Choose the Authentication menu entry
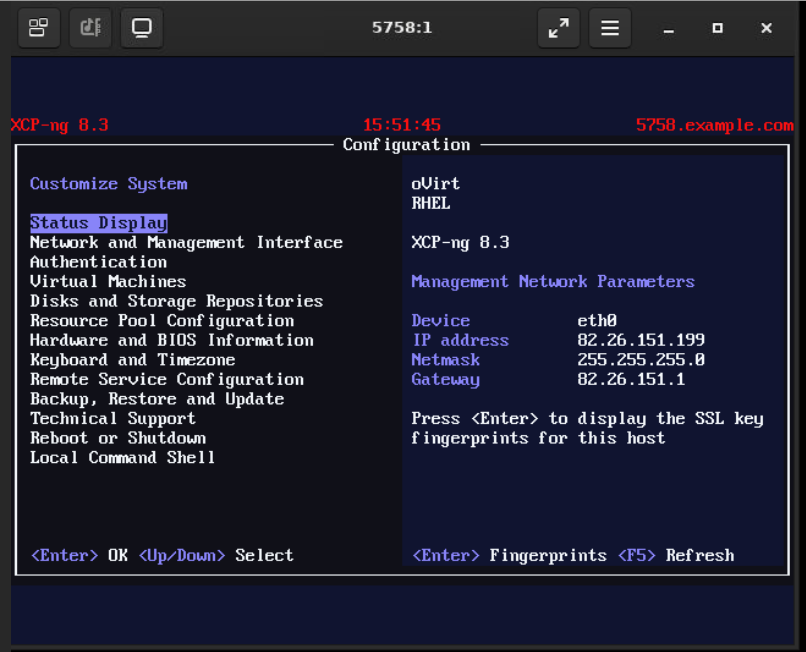This screenshot has width=806, height=652. [98, 262]
